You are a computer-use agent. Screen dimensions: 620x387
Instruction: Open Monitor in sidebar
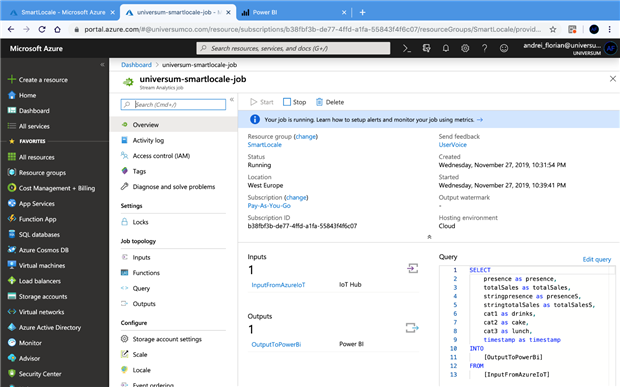point(25,342)
